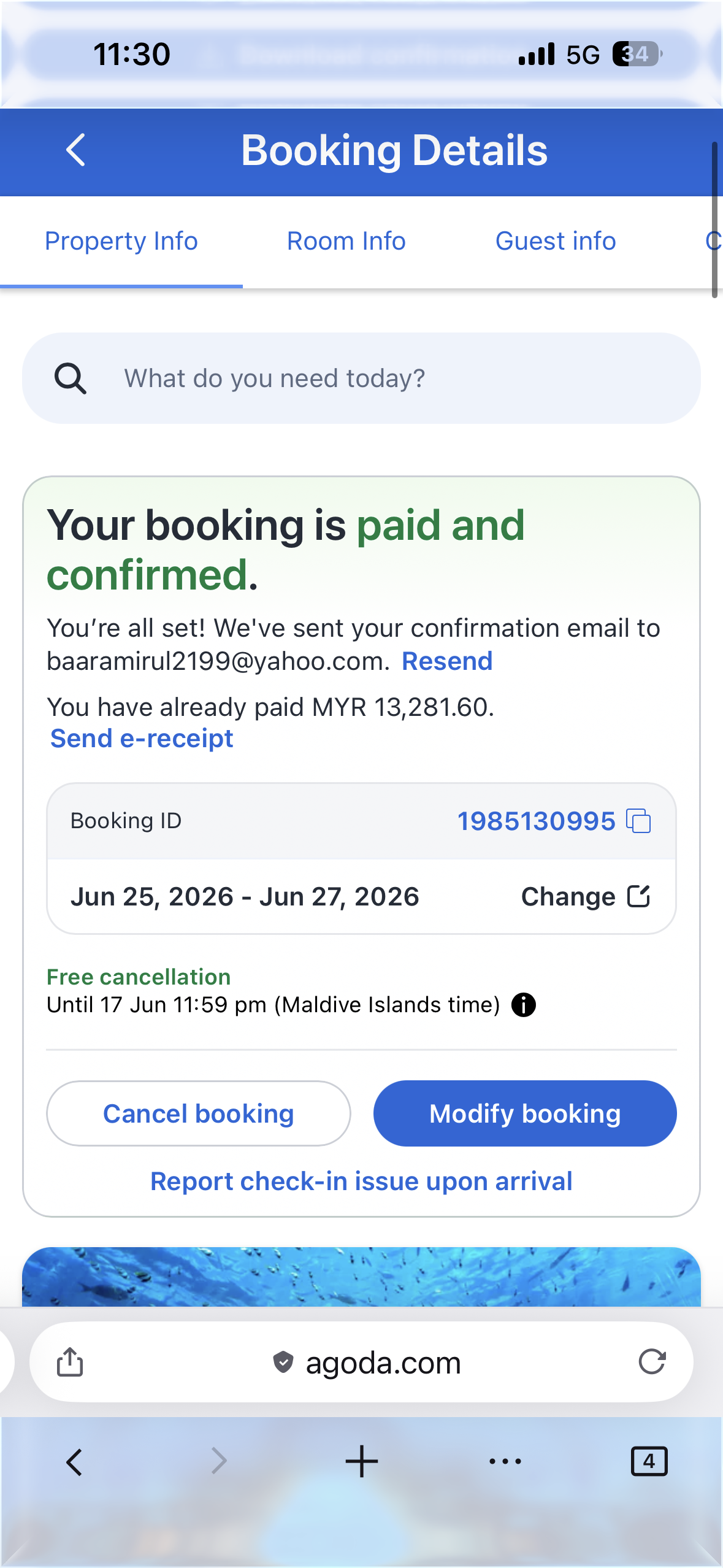Tap the back arrow in Booking Details header

(x=75, y=150)
